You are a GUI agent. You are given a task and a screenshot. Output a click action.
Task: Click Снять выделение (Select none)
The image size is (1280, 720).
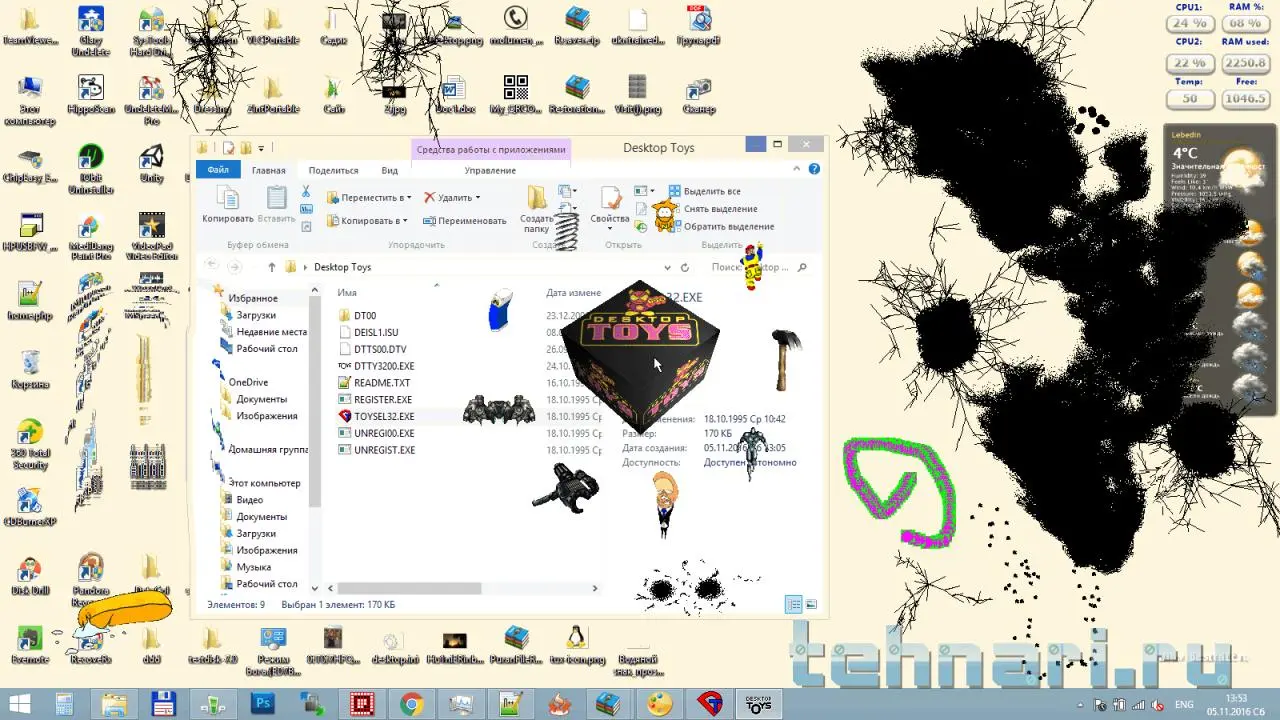pos(713,209)
